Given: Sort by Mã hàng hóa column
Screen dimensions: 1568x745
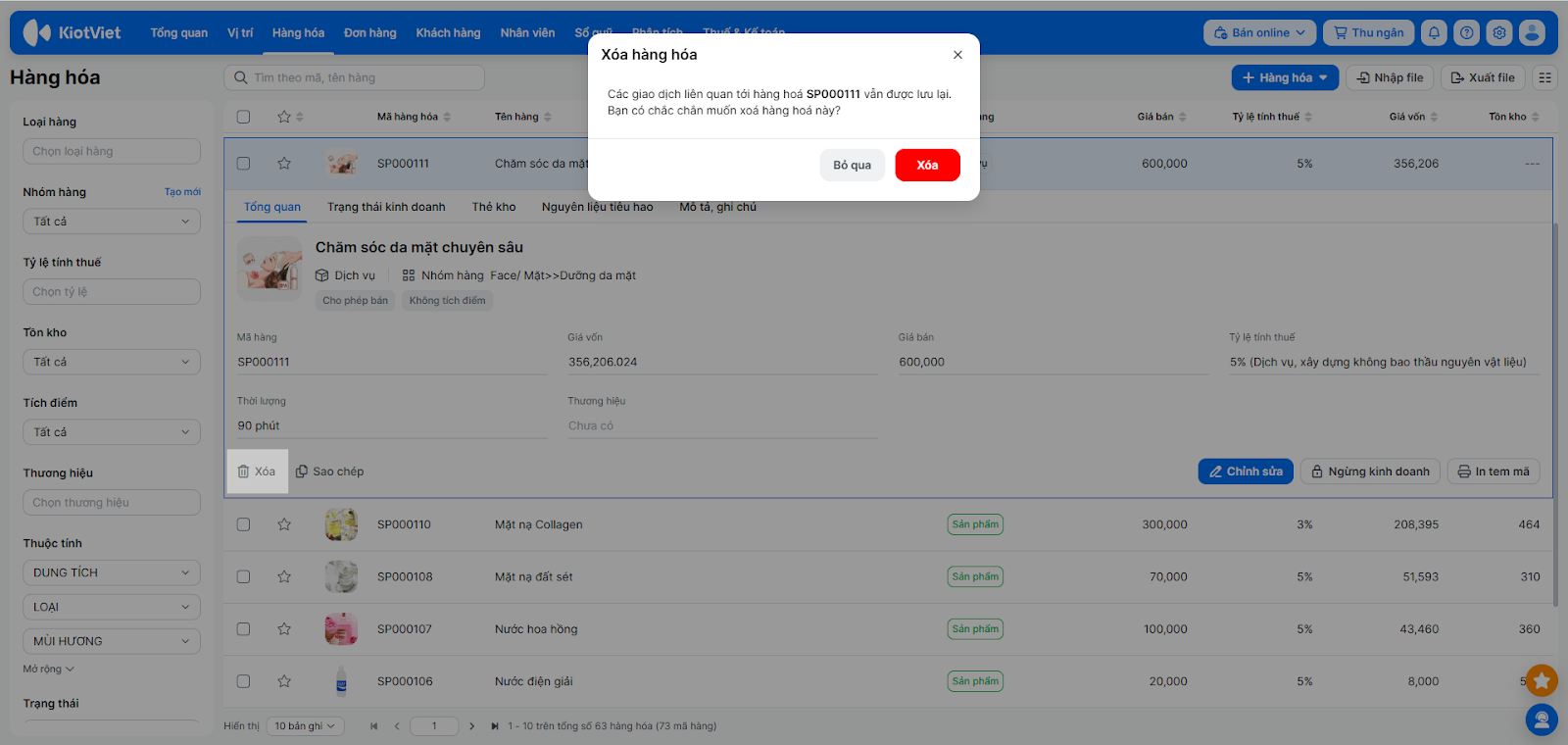Looking at the screenshot, I should (x=415, y=117).
